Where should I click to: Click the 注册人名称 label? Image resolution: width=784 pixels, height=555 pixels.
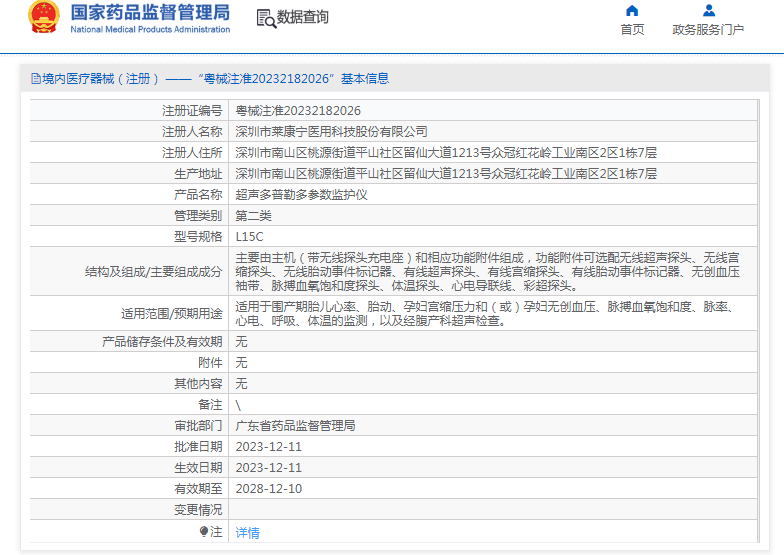(x=192, y=132)
